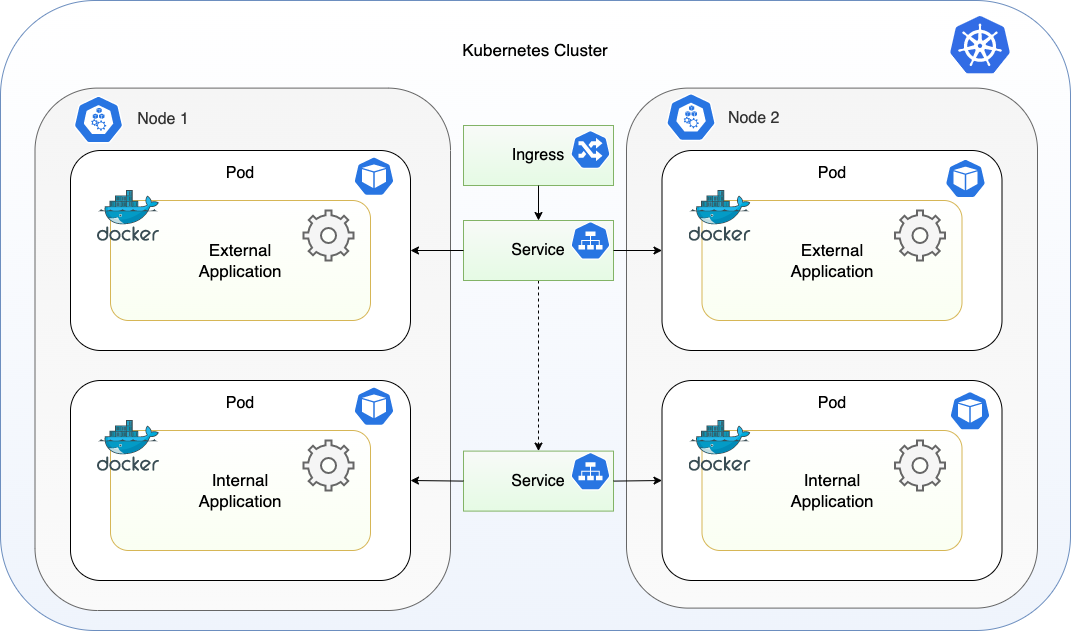Image resolution: width=1071 pixels, height=631 pixels.
Task: Click the "Ingress" label text
Action: [538, 155]
